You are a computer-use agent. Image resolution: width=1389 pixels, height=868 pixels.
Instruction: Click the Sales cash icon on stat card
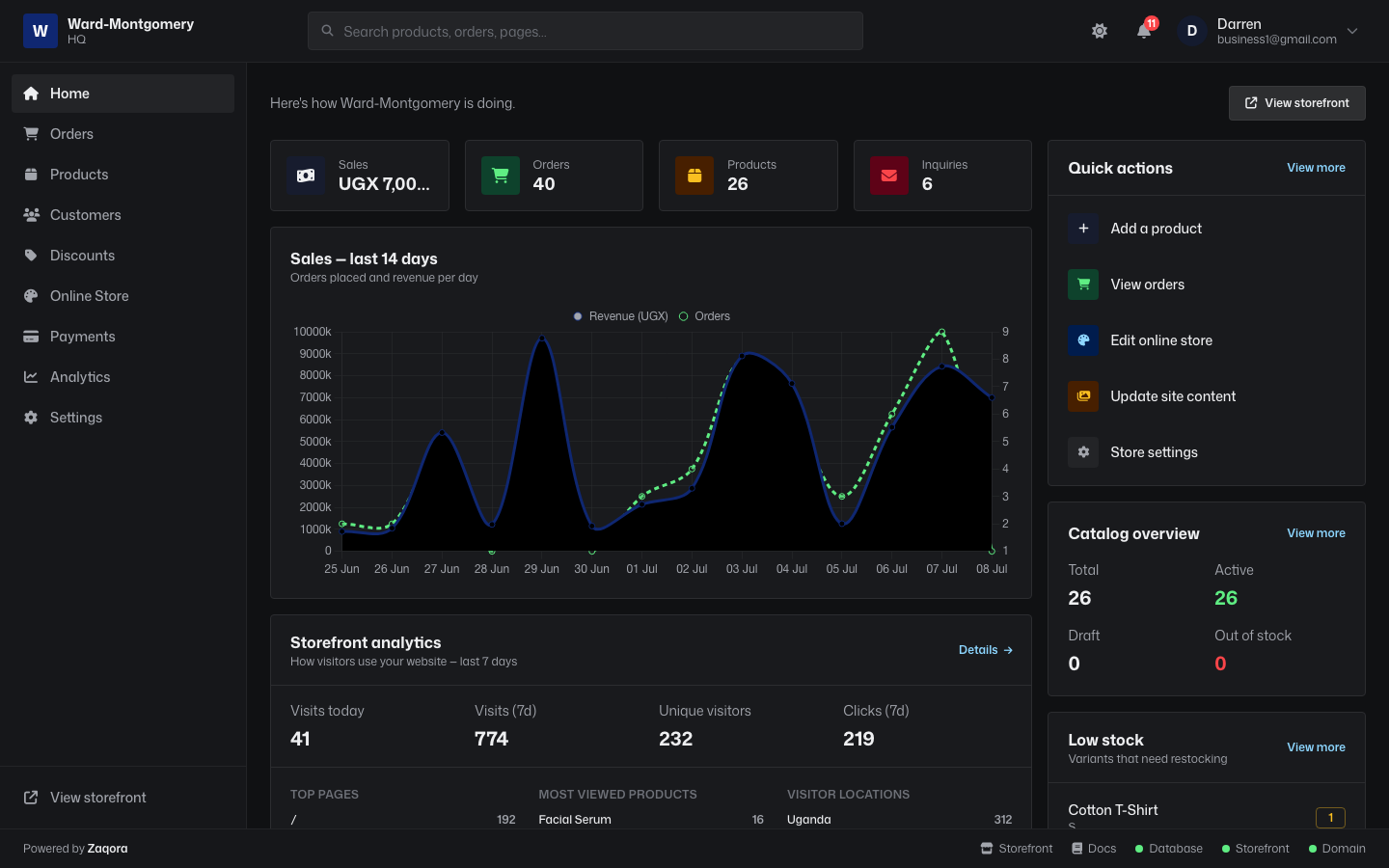click(306, 176)
